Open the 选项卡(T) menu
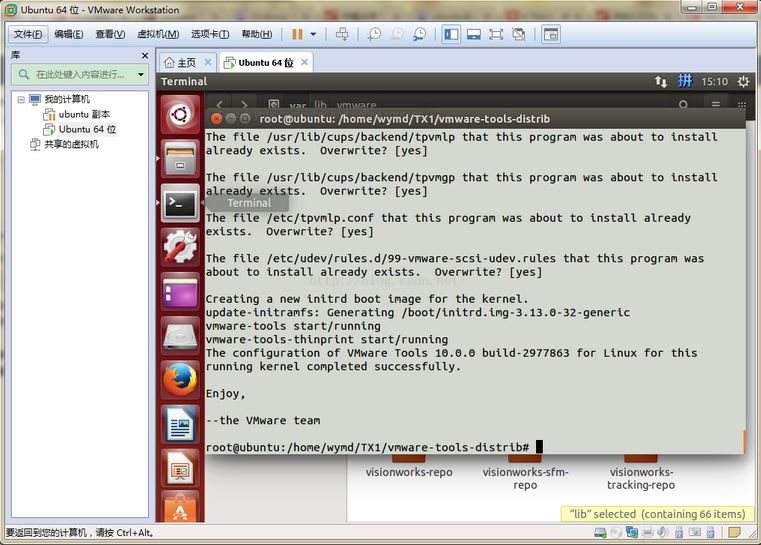Image resolution: width=761 pixels, height=545 pixels. tap(210, 34)
